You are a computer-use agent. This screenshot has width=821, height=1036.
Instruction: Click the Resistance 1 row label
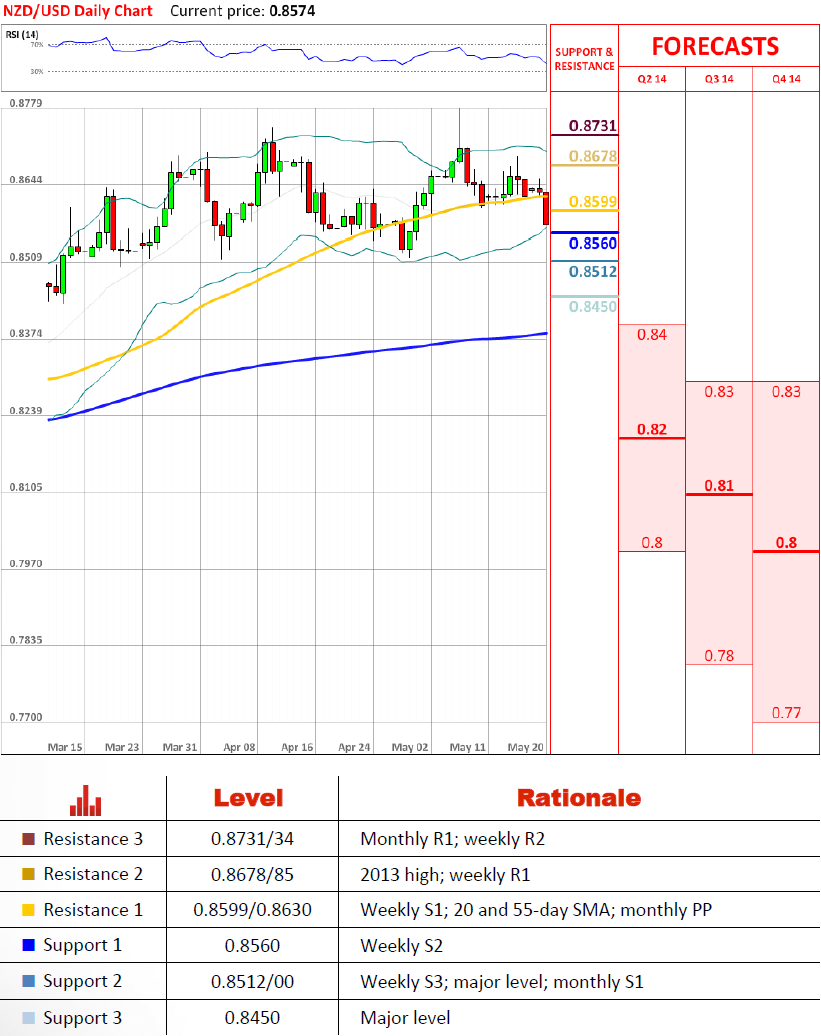coord(93,910)
